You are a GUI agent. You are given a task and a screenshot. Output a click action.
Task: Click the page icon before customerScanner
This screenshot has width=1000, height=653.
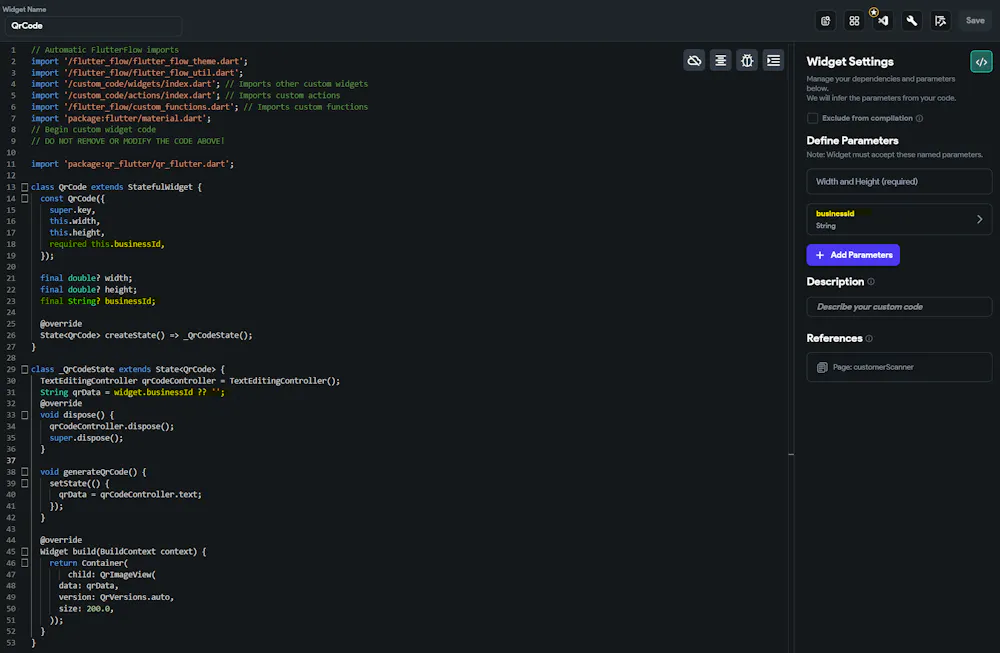pyautogui.click(x=822, y=367)
